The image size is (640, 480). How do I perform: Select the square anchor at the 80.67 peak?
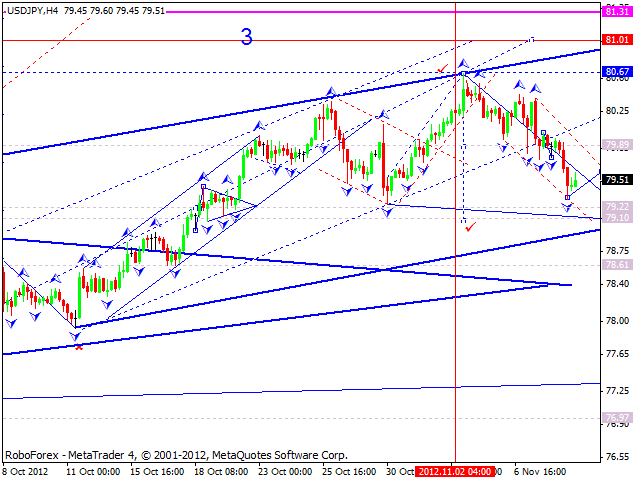coord(463,73)
